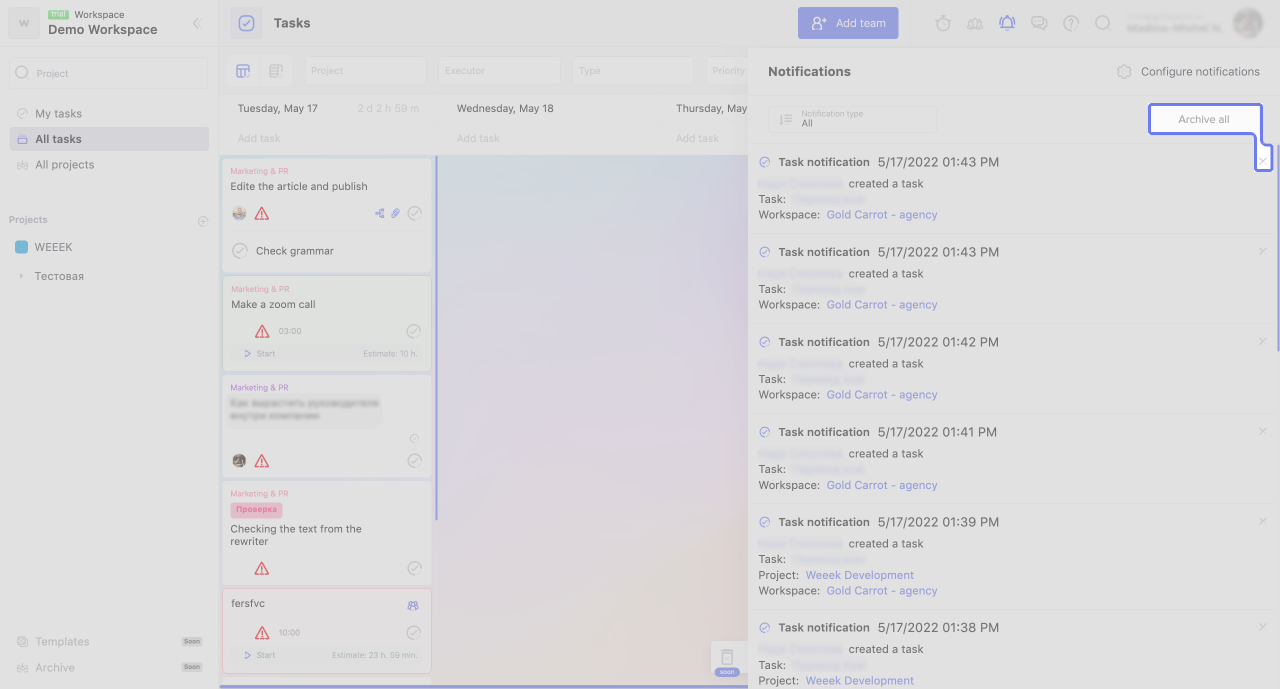The height and width of the screenshot is (689, 1280).
Task: Click the help question mark icon
Action: point(1071,23)
